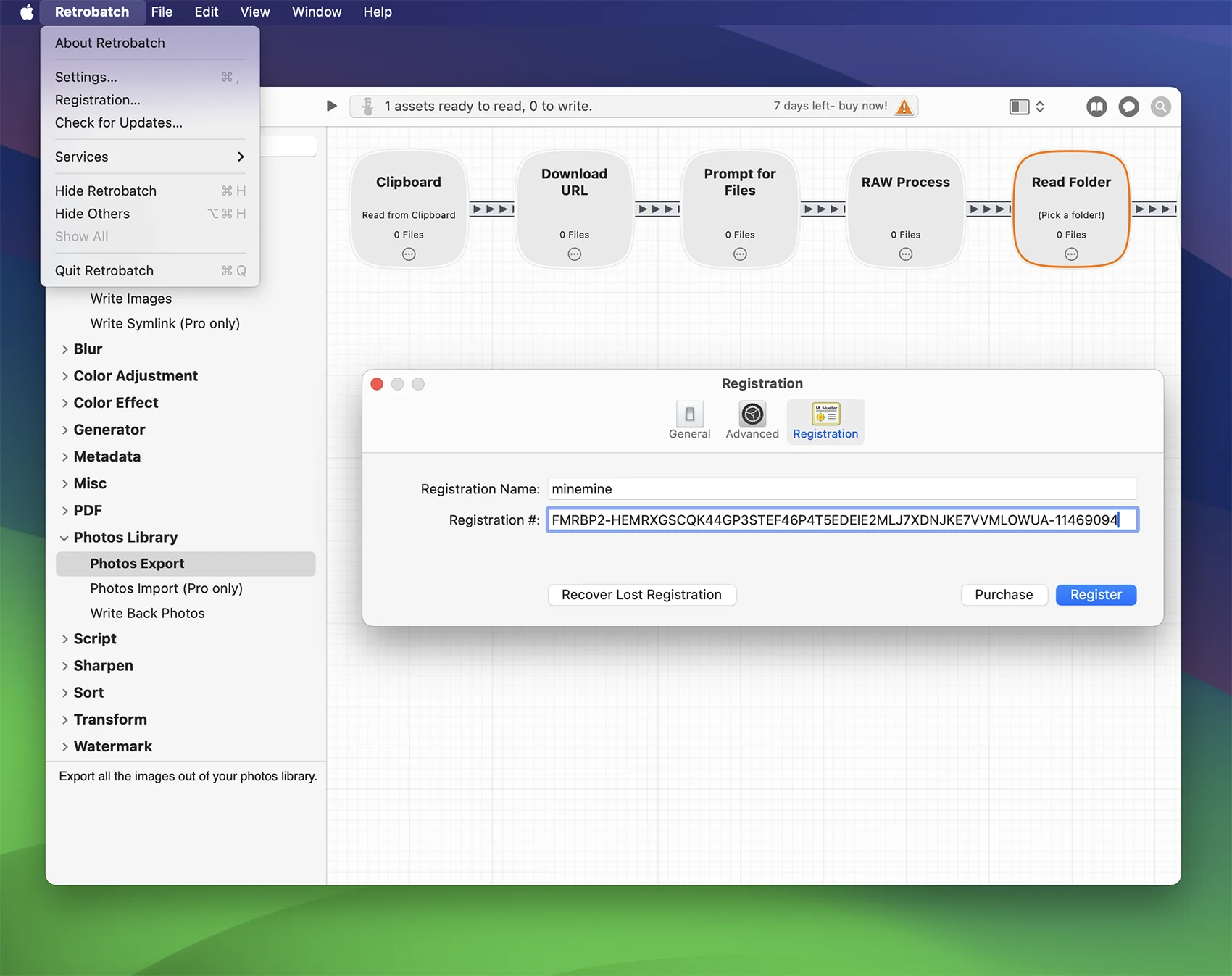1232x976 pixels.
Task: Open options circle on Download URL node
Action: coord(575,254)
